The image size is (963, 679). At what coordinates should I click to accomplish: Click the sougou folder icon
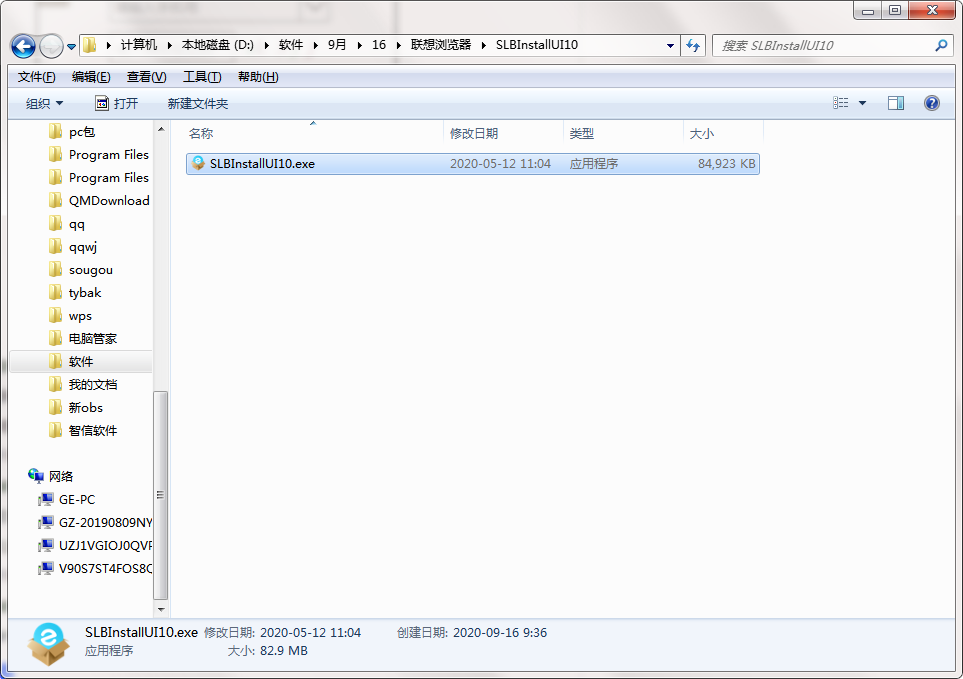point(55,270)
